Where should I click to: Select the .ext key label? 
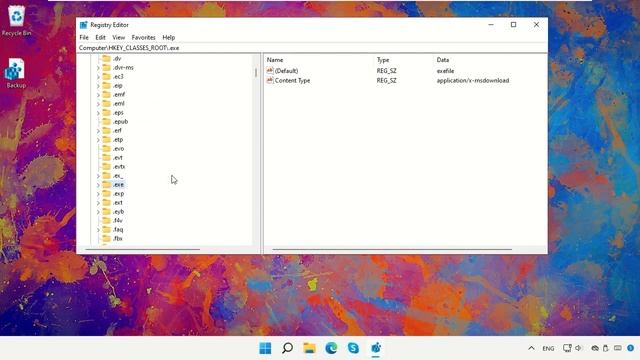coord(118,202)
